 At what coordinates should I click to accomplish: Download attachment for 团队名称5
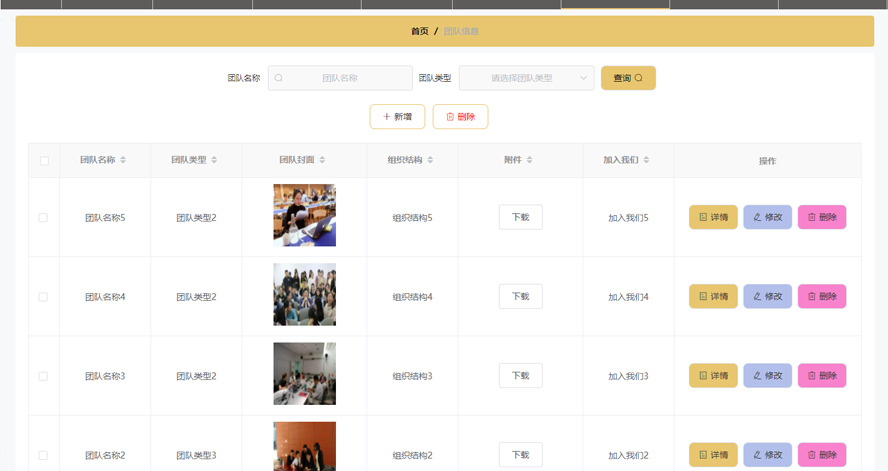tap(520, 217)
